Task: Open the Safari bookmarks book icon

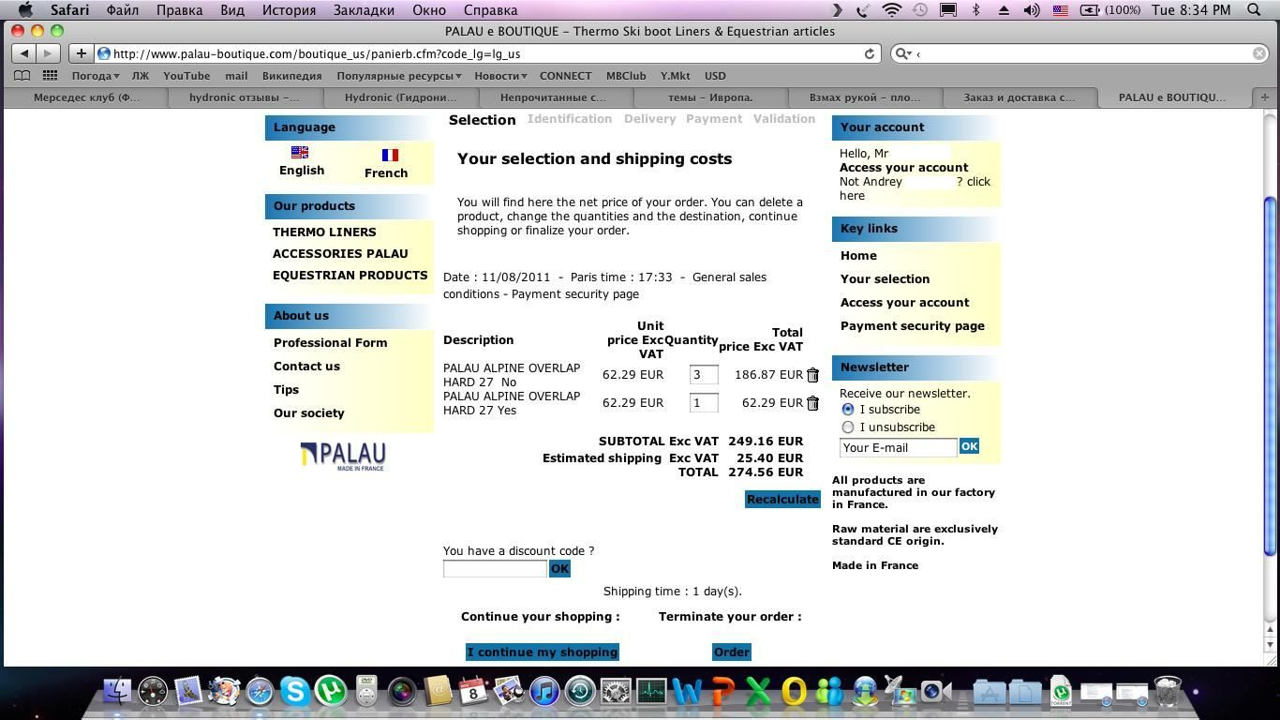Action: [x=21, y=76]
